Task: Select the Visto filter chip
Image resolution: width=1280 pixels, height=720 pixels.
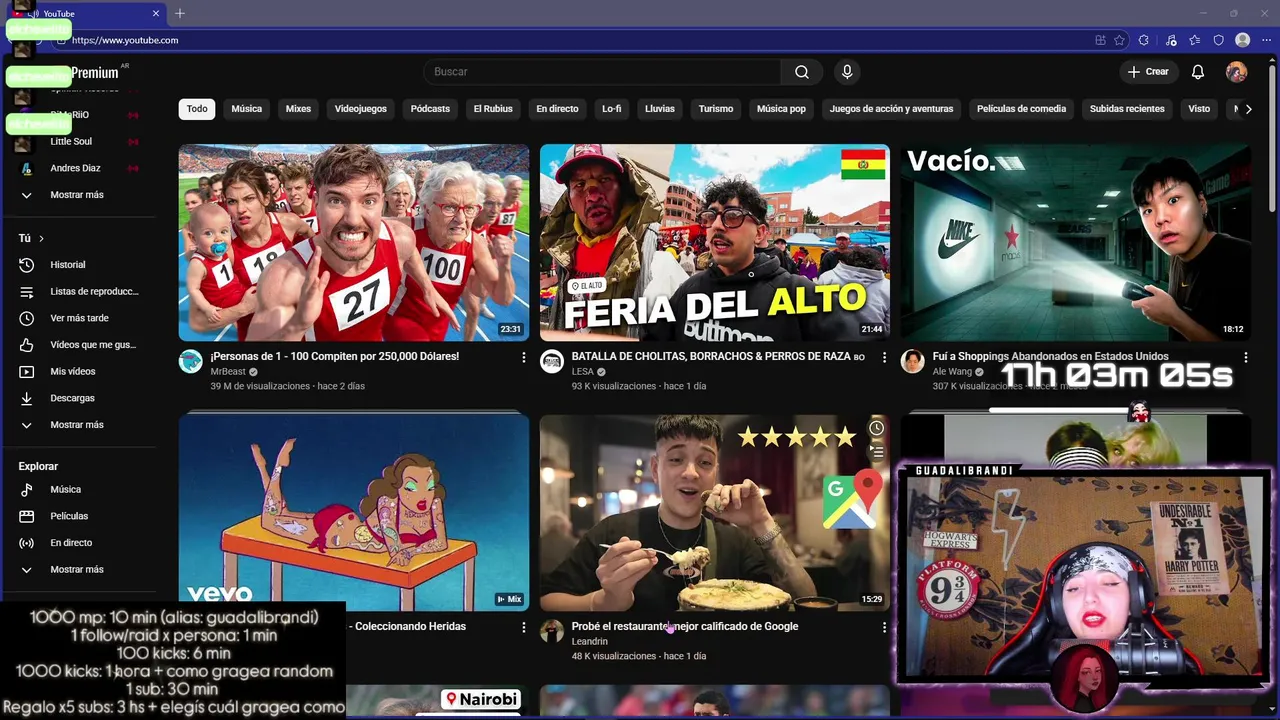Action: click(1199, 109)
